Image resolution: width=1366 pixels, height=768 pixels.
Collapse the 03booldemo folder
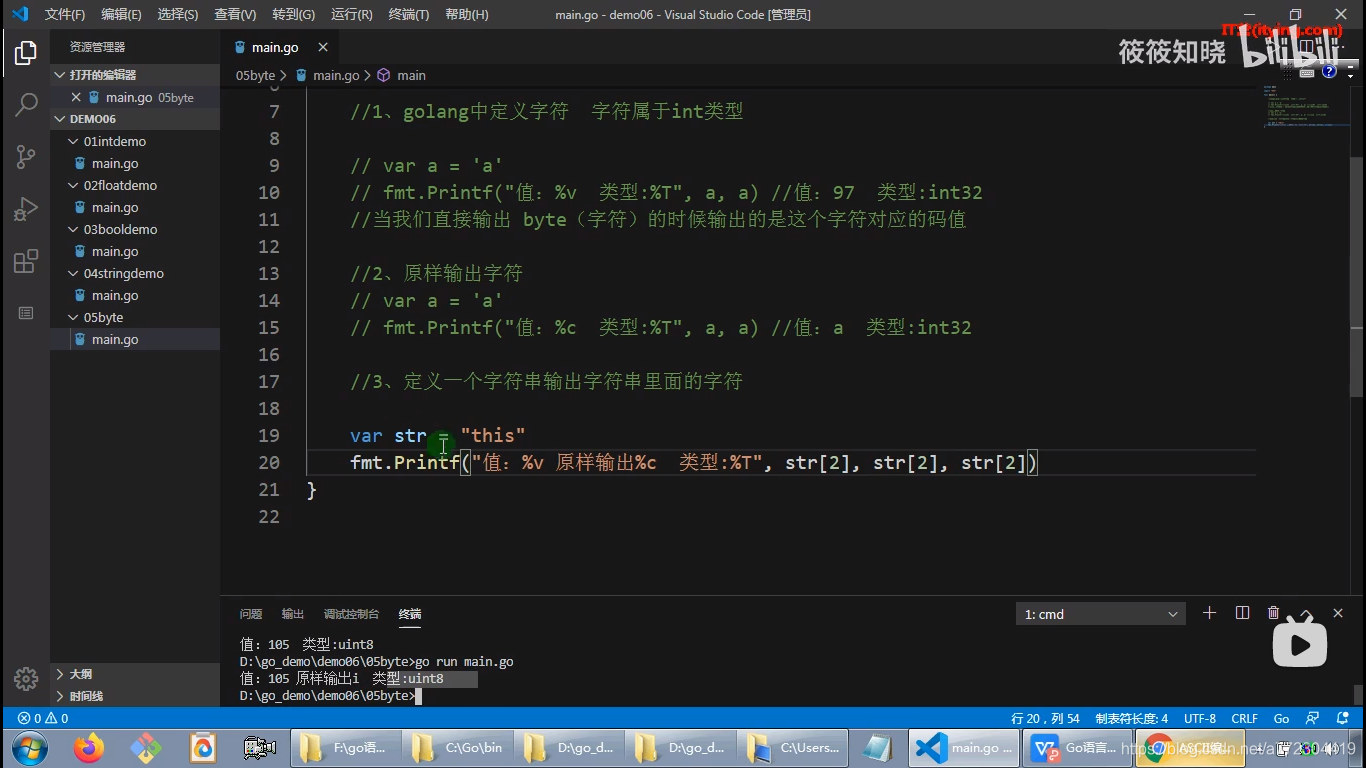[135, 229]
